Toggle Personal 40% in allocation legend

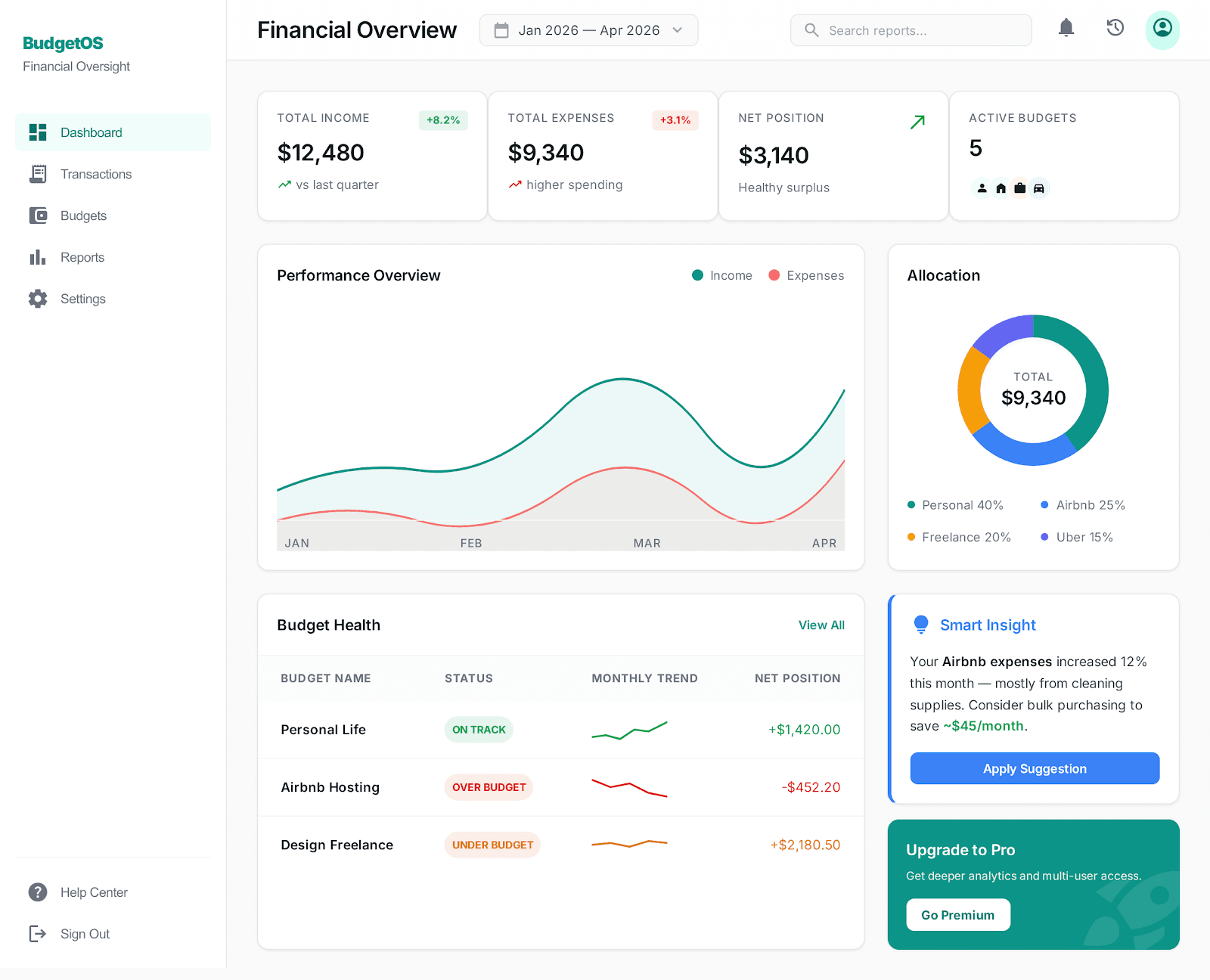click(955, 505)
